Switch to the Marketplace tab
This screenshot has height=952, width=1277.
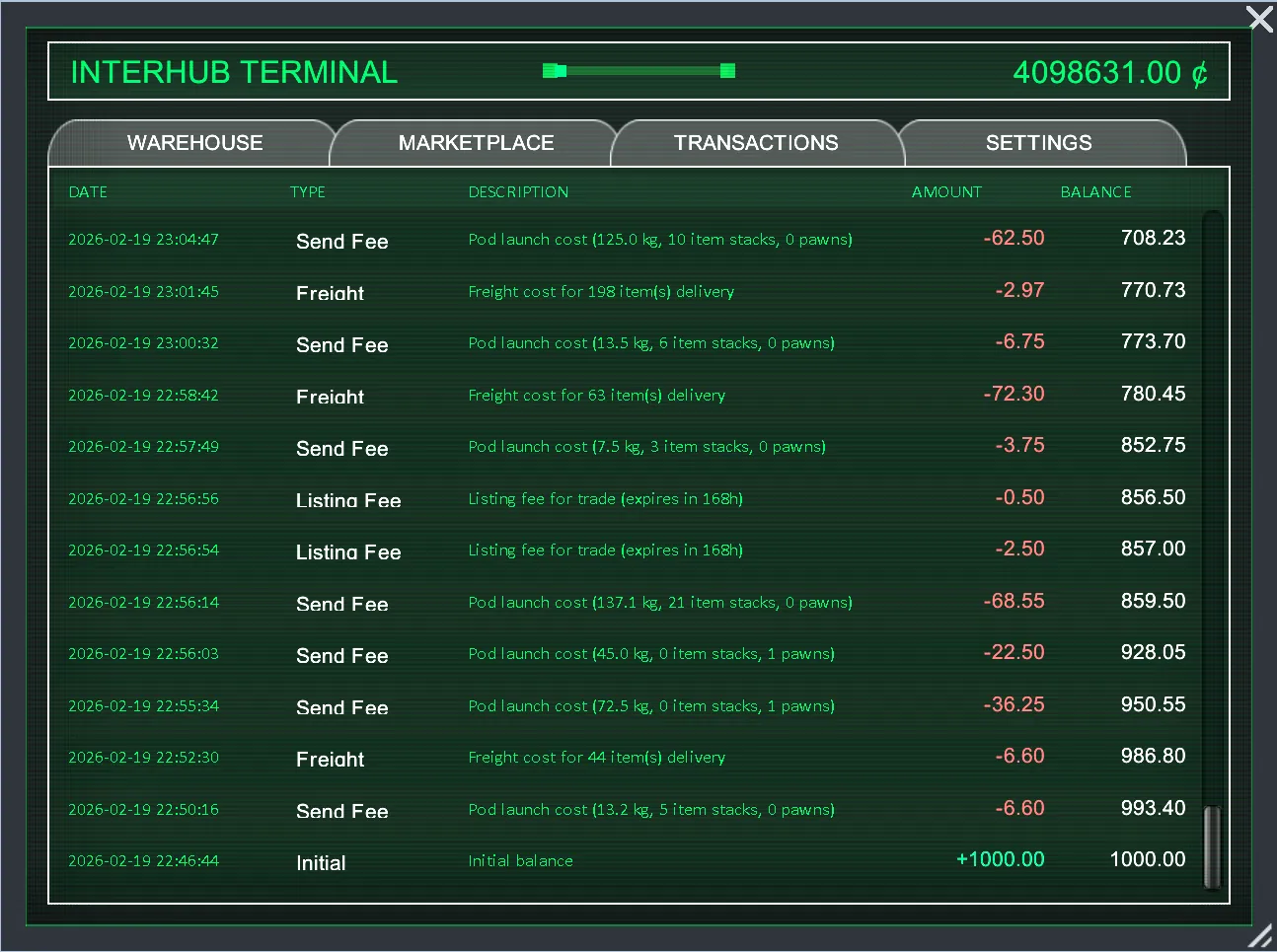[476, 143]
